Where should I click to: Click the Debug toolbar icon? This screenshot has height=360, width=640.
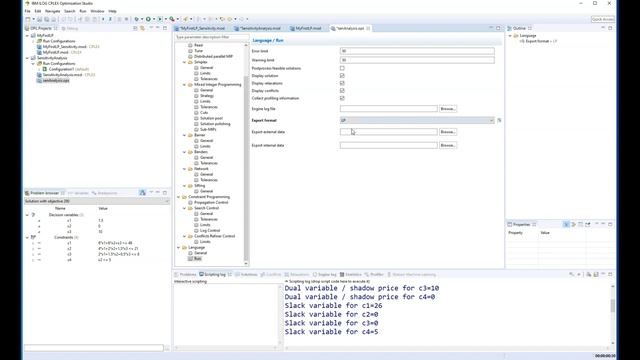pos(137,19)
